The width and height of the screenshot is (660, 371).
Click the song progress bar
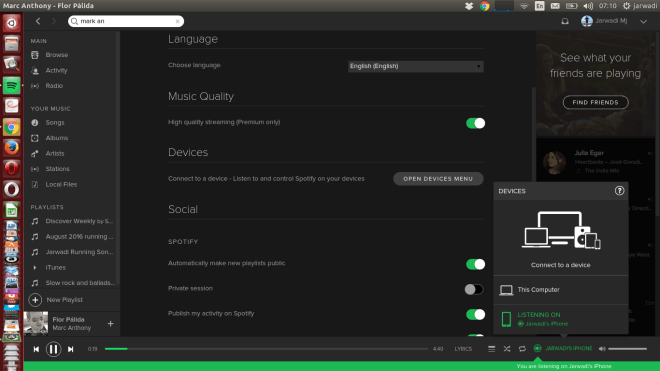tap(266, 349)
